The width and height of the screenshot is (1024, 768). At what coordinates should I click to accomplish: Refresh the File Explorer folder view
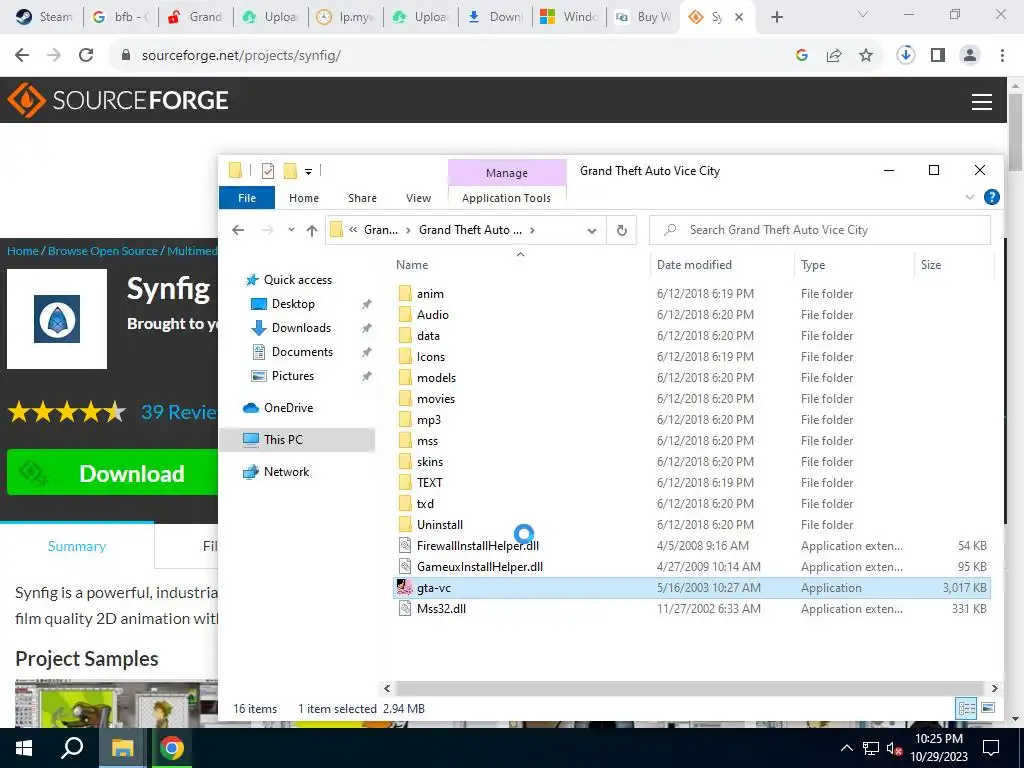pyautogui.click(x=622, y=230)
